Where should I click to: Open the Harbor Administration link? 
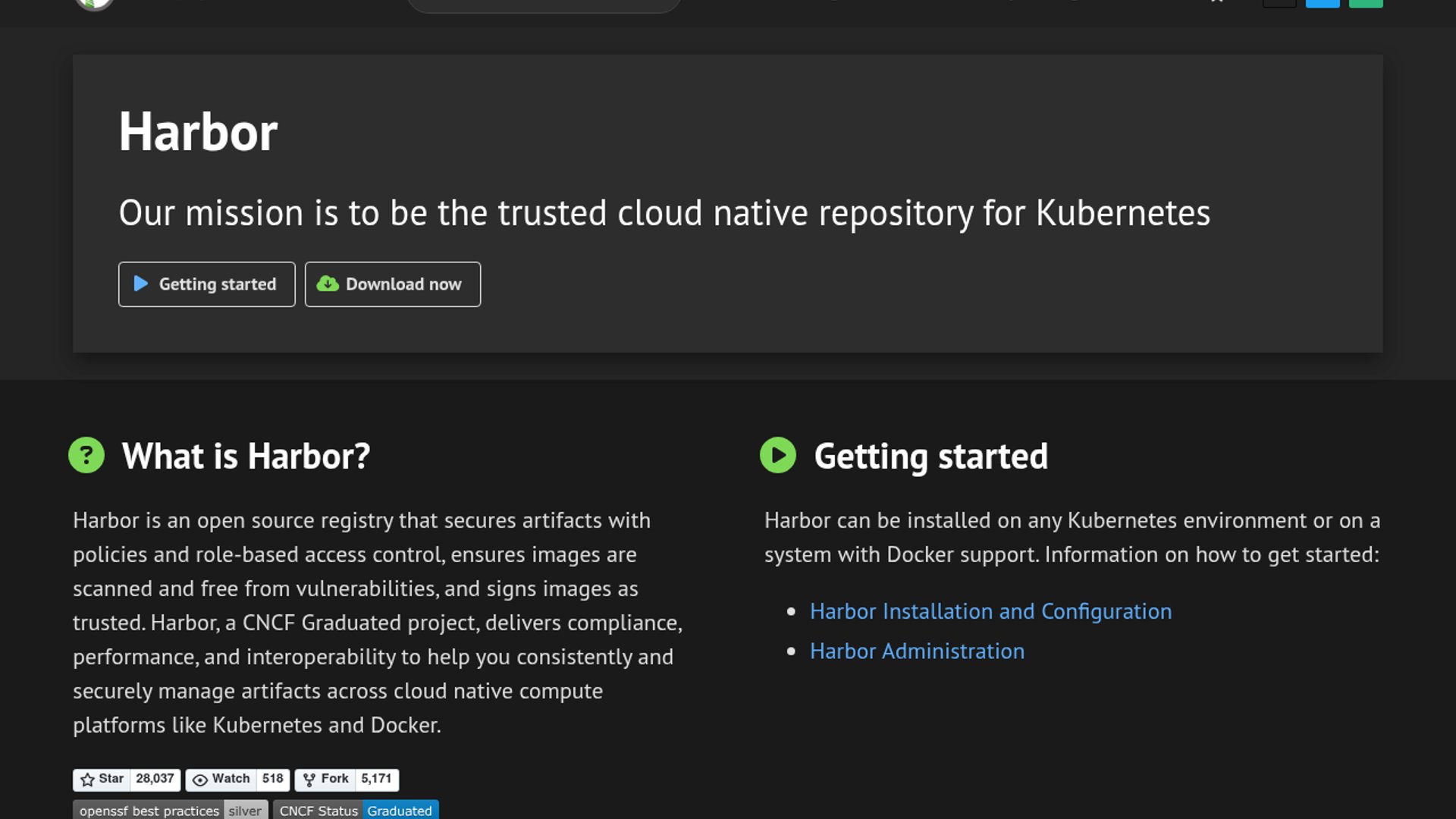tap(917, 651)
